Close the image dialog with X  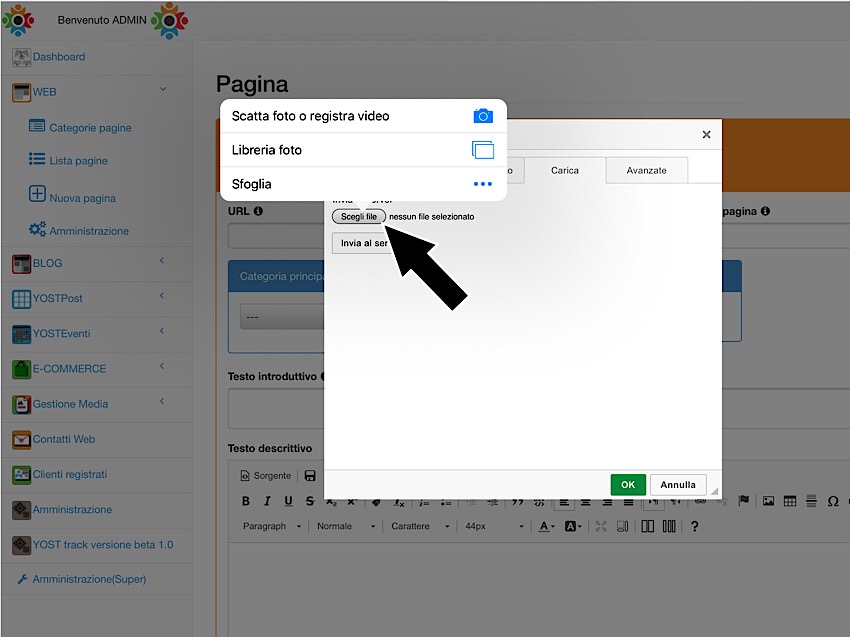pos(706,135)
